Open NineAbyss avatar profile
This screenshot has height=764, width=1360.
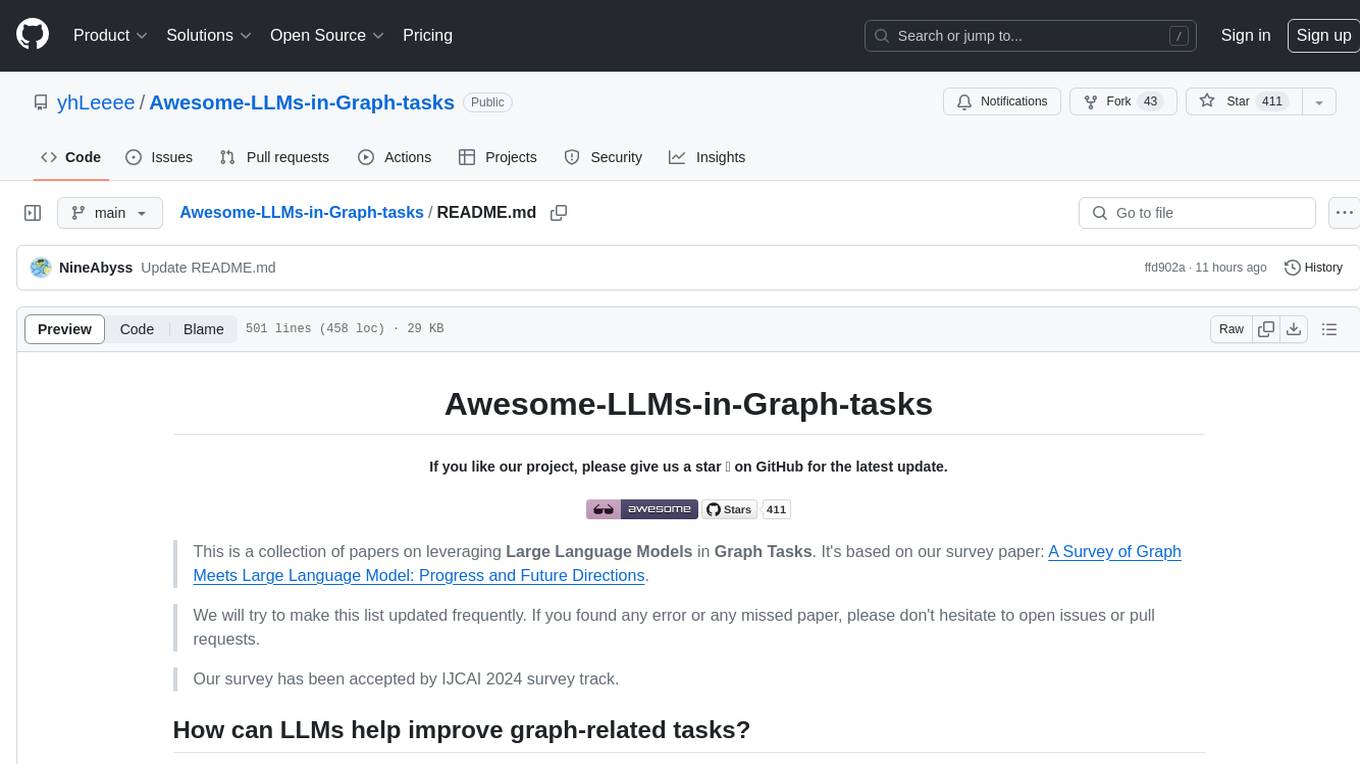41,268
